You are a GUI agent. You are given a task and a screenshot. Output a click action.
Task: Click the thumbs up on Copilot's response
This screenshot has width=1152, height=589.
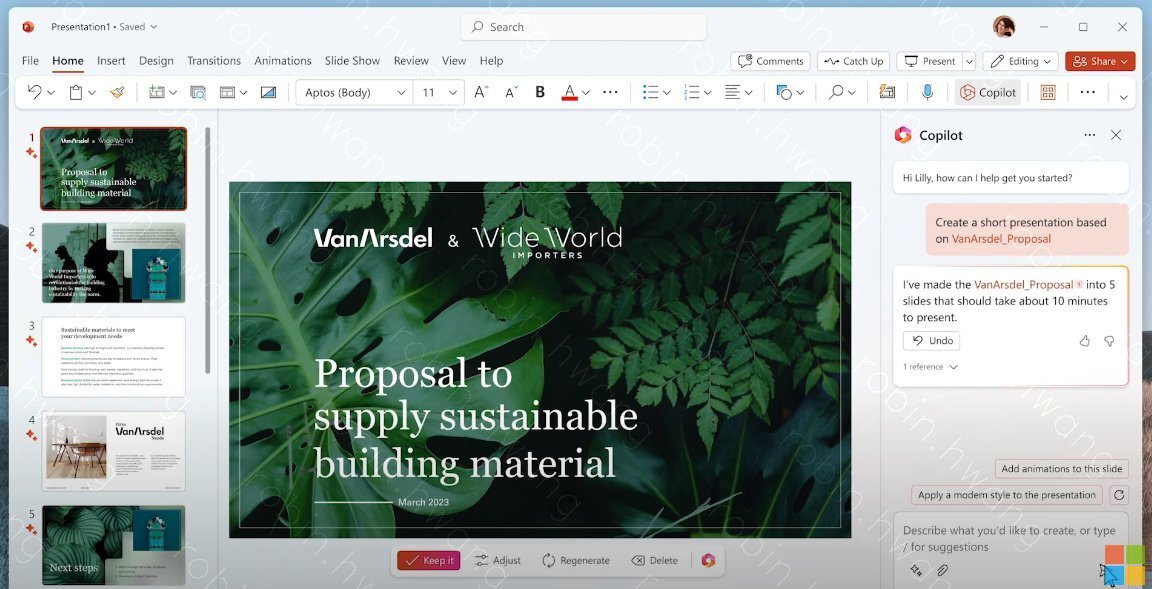pos(1084,341)
